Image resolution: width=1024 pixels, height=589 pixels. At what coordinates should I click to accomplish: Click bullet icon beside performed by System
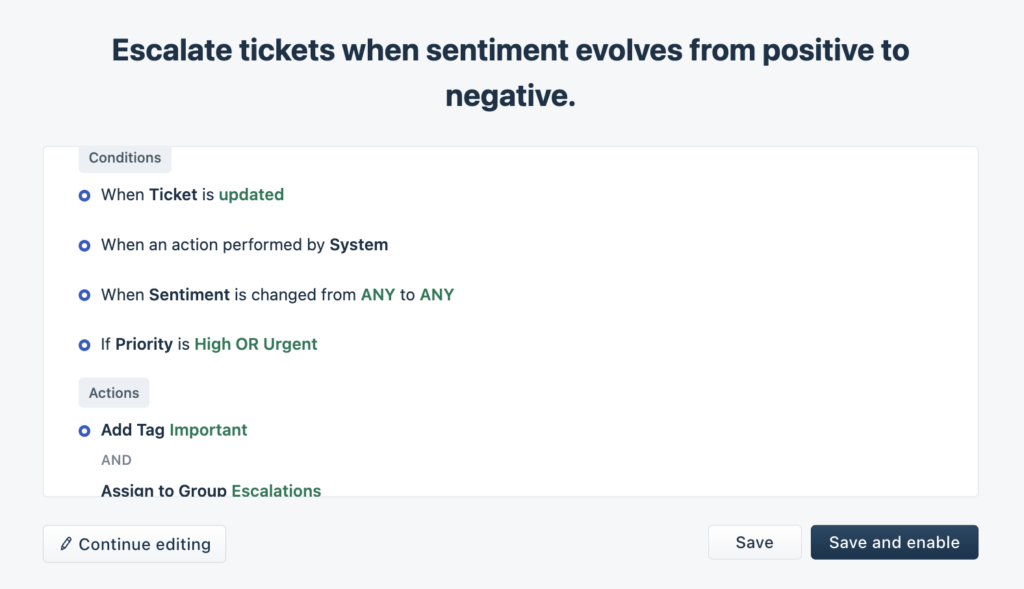pos(84,246)
